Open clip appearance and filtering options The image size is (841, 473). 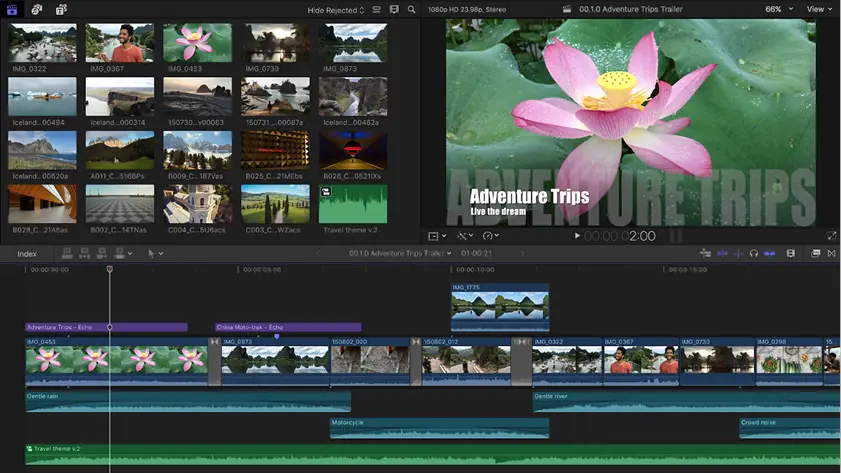(x=394, y=9)
